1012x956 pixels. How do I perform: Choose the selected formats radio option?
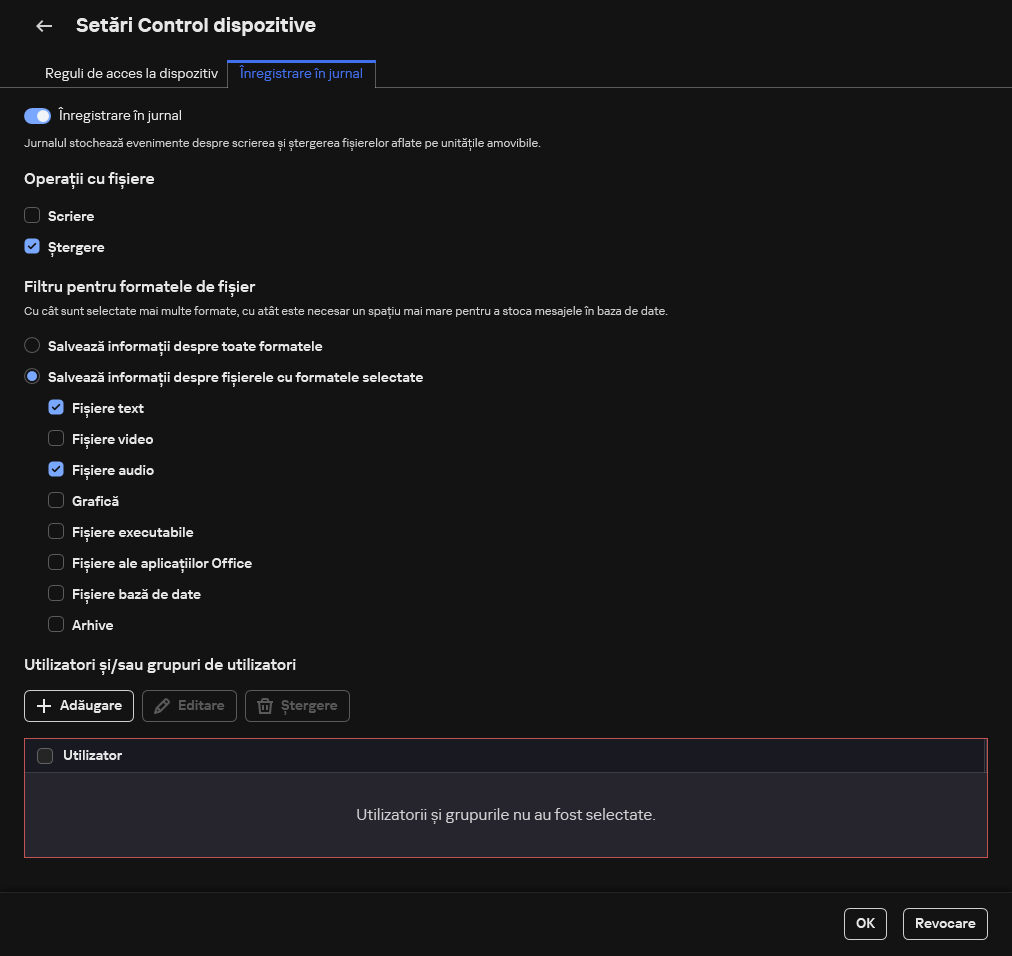pos(32,377)
